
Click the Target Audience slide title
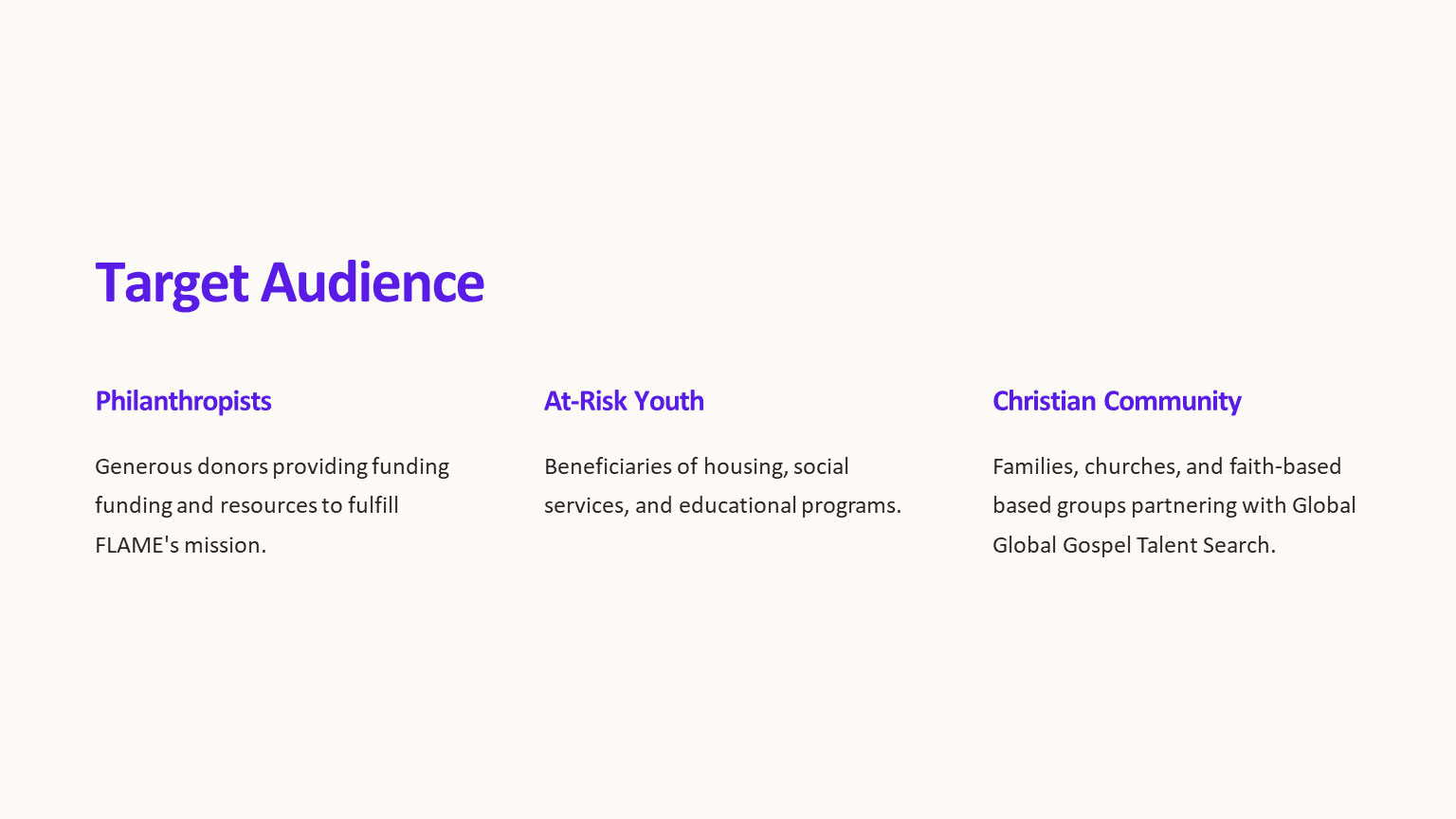(x=289, y=282)
